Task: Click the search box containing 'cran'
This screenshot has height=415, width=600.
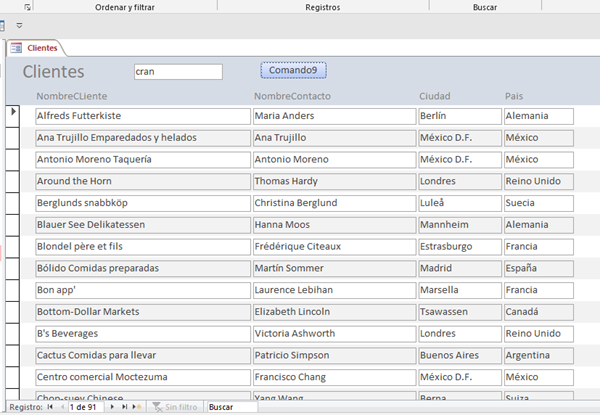Action: pyautogui.click(x=178, y=72)
